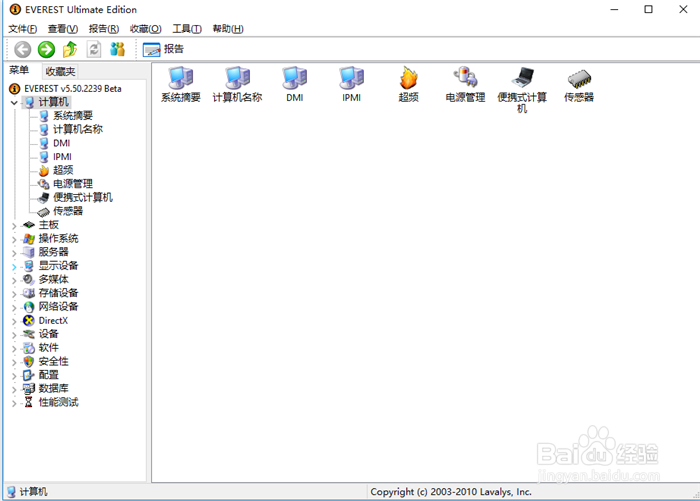
Task: Expand the 服务器 tree node
Action: pos(14,253)
